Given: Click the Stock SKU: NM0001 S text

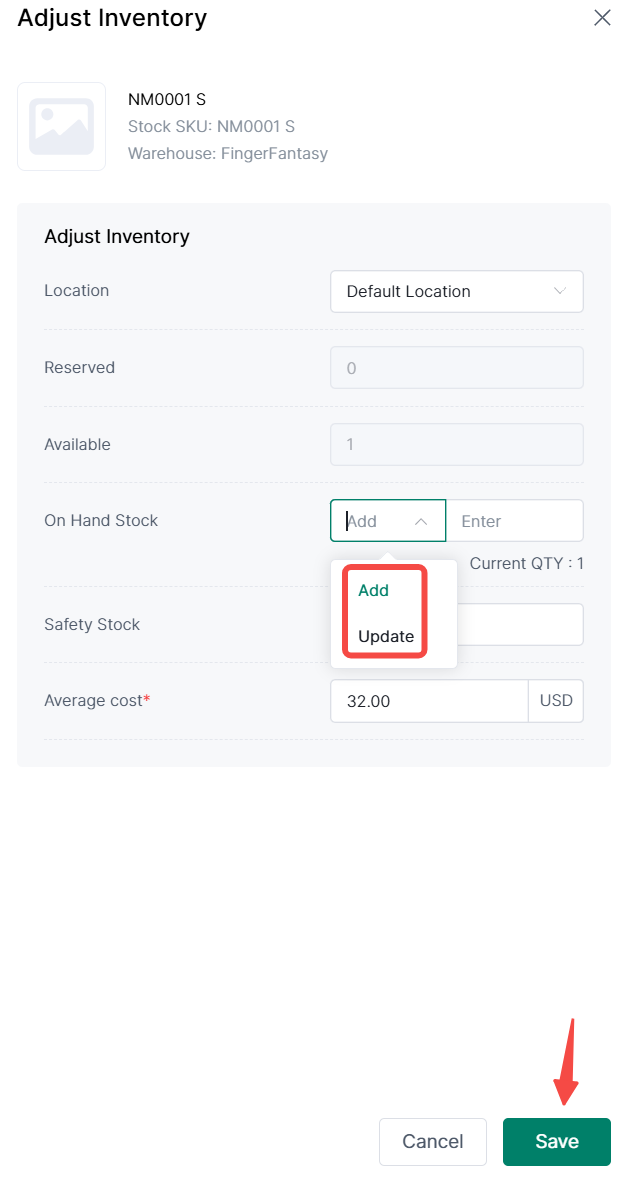Looking at the screenshot, I should pos(211,127).
